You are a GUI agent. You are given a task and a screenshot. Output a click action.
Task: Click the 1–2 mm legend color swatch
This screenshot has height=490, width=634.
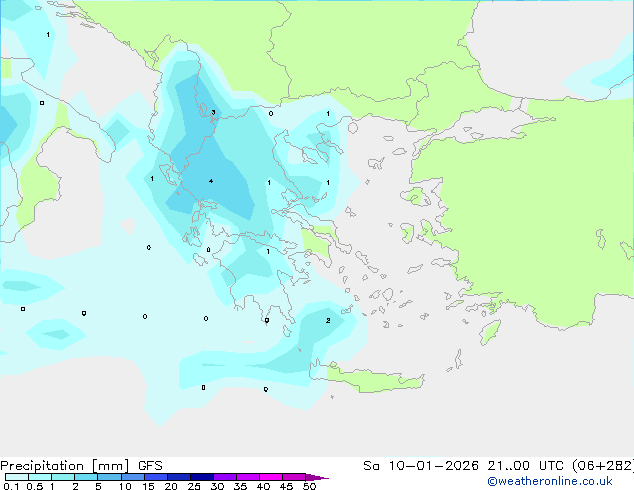pos(63,477)
